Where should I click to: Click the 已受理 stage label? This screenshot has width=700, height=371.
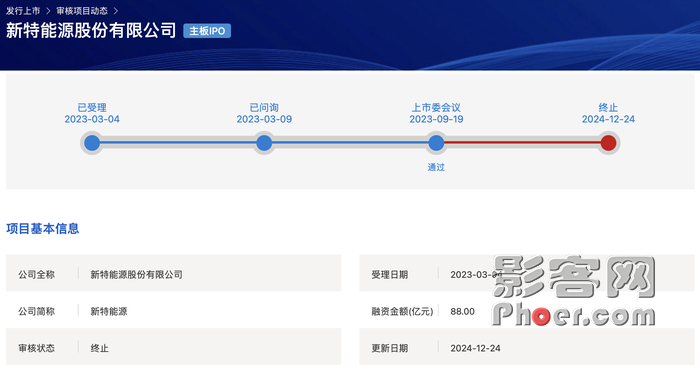click(x=92, y=108)
